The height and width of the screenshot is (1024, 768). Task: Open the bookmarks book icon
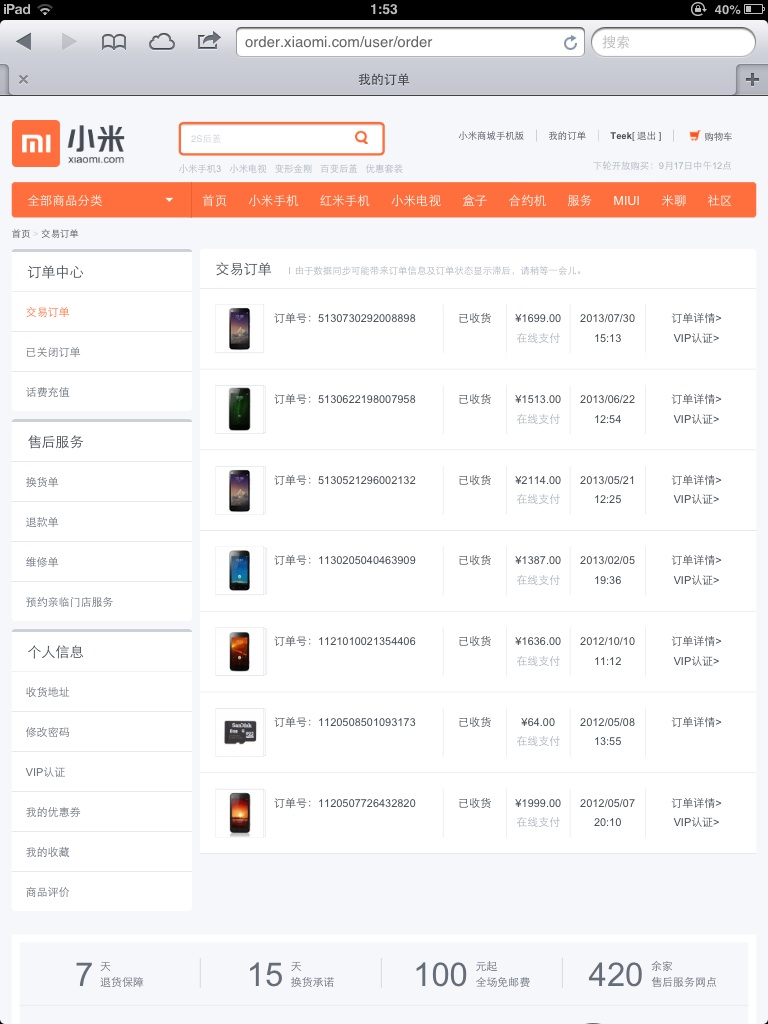tap(114, 42)
